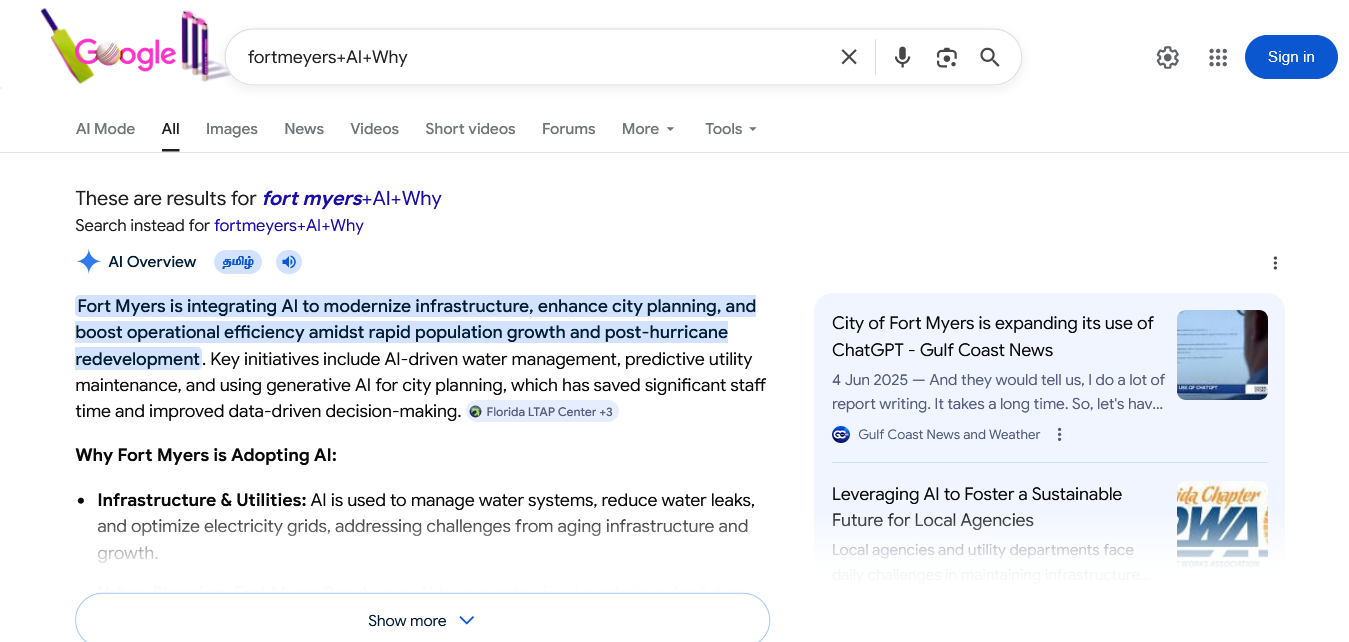Switch to the AI Mode tab

(105, 129)
